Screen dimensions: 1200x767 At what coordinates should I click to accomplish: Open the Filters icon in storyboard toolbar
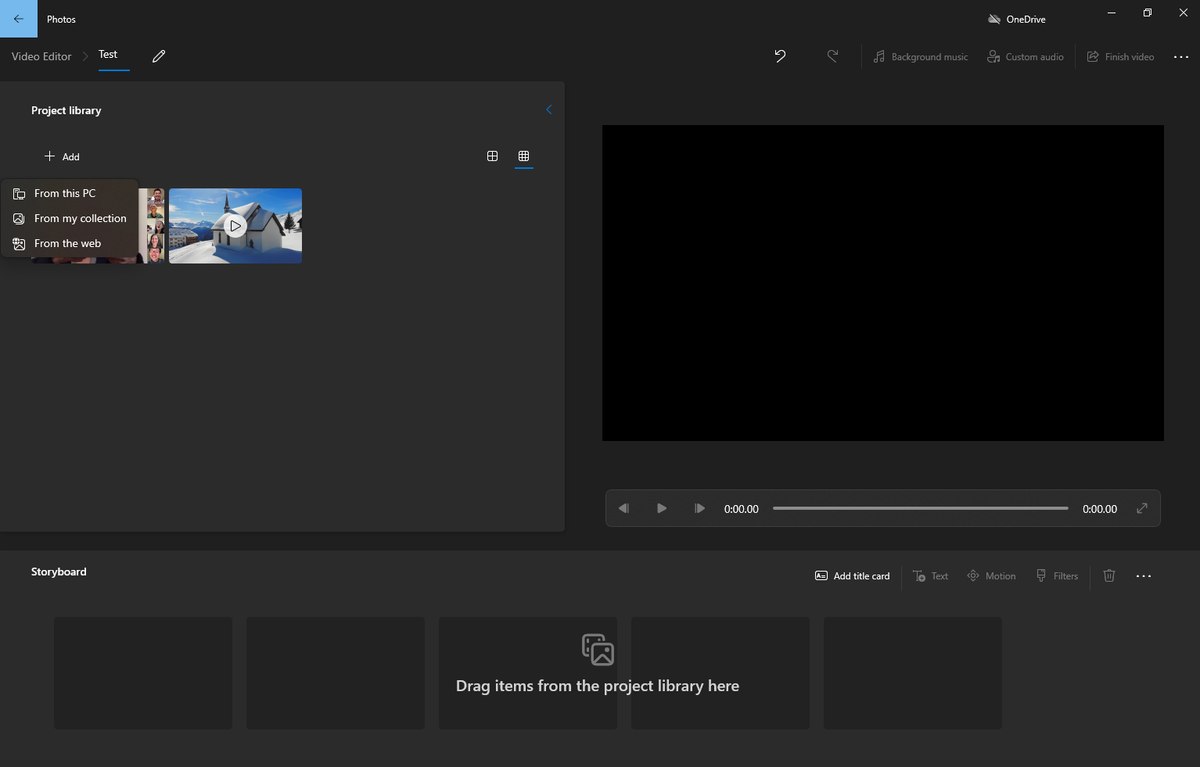coord(1040,575)
